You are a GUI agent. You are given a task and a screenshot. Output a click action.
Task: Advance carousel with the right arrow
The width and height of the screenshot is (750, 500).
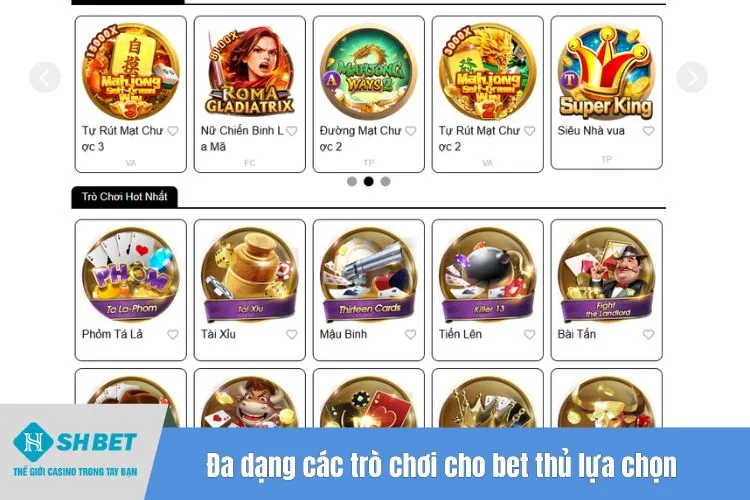pyautogui.click(x=692, y=77)
